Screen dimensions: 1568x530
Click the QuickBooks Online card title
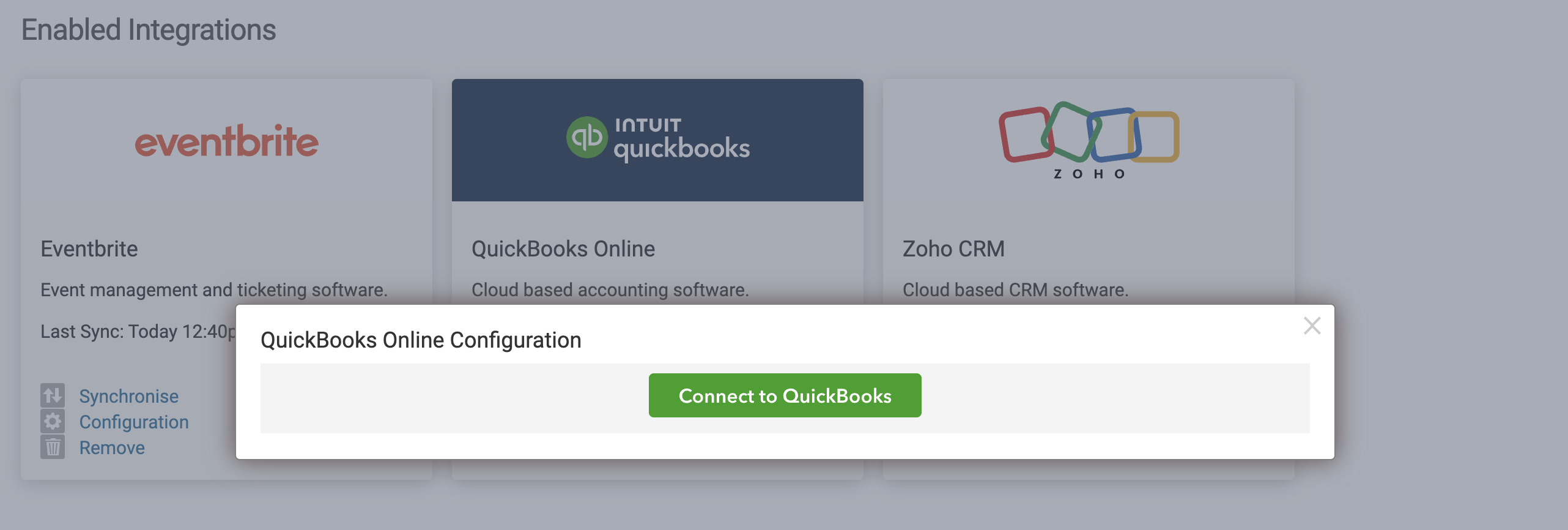point(563,249)
